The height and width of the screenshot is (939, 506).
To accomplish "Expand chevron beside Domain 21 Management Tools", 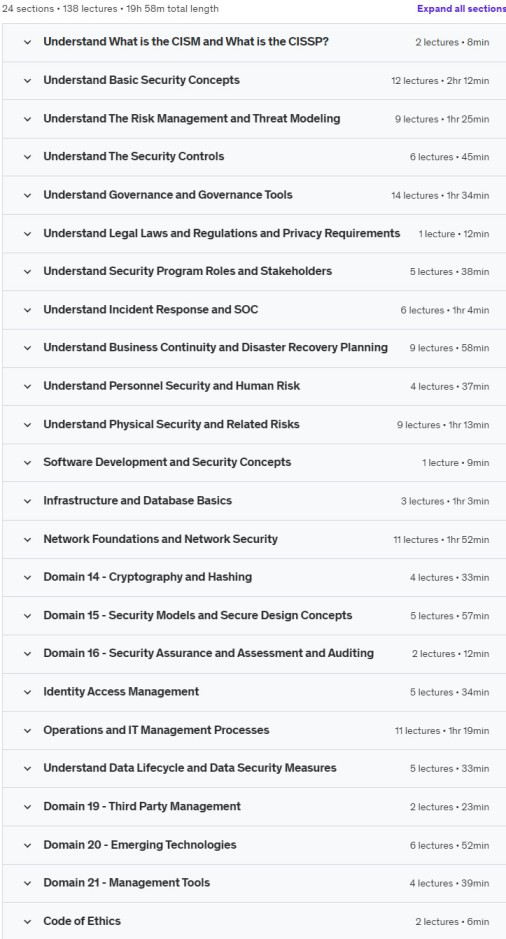I will pos(28,883).
